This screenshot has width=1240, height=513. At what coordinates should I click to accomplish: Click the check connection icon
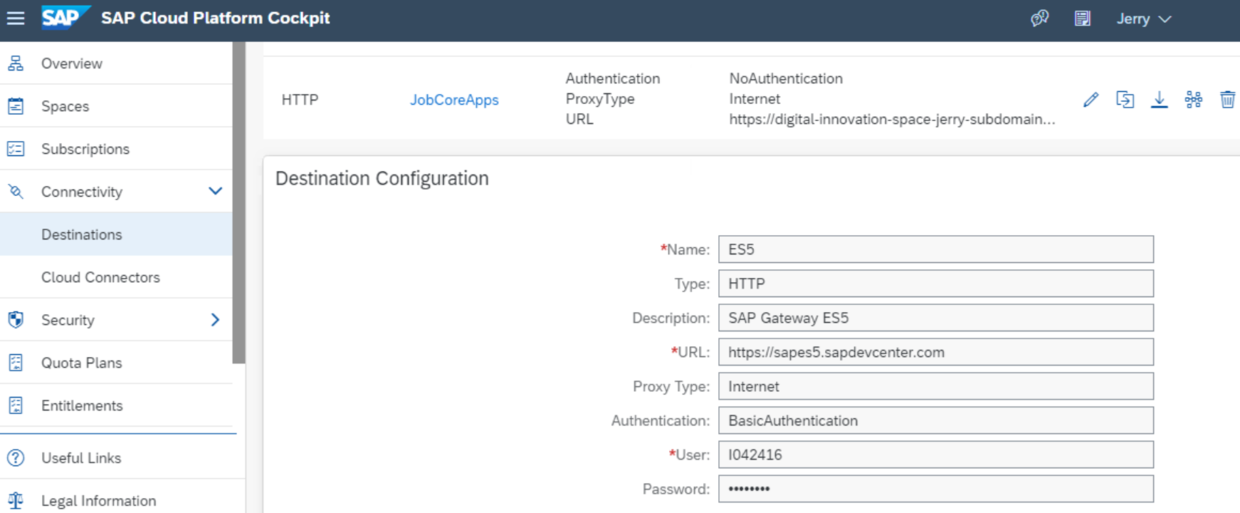pos(1193,99)
